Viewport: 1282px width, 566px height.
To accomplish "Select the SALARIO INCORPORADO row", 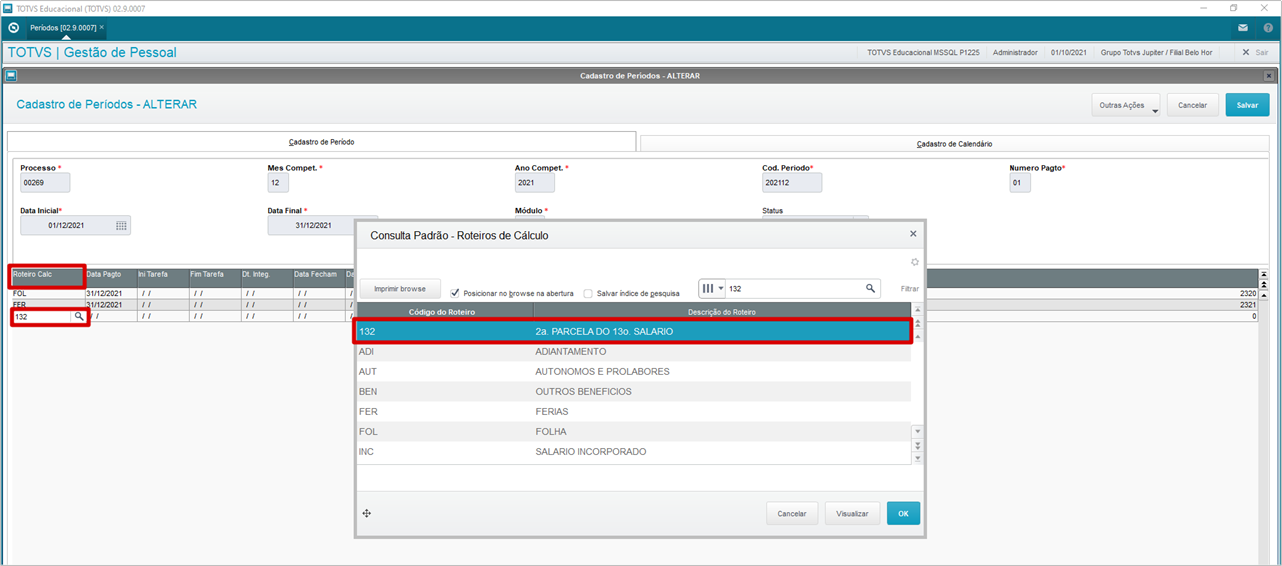I will [x=633, y=451].
